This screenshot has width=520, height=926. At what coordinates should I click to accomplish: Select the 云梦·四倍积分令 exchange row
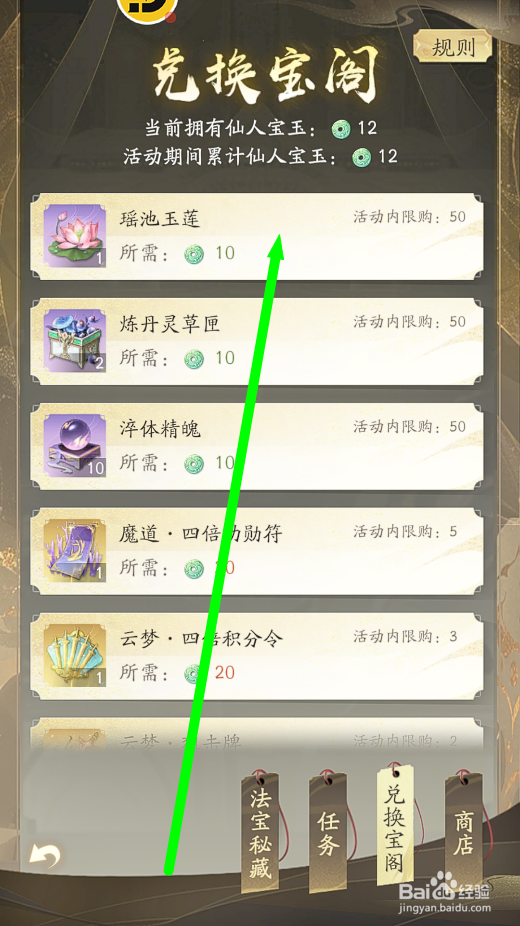[257, 656]
